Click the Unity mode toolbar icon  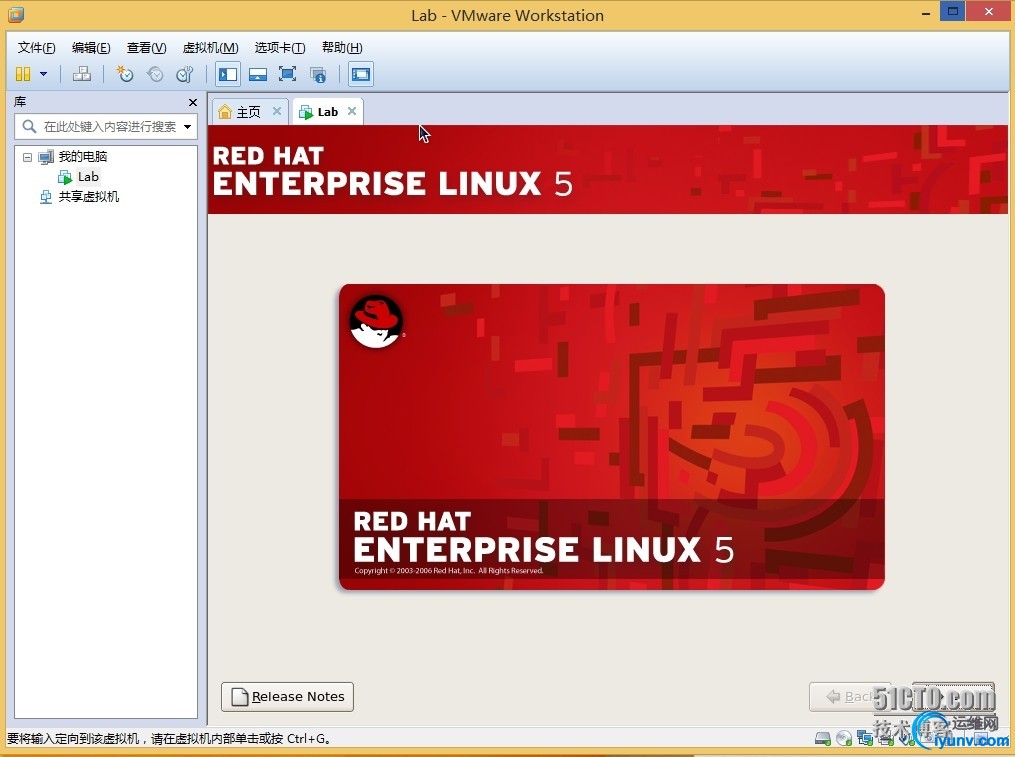[318, 74]
